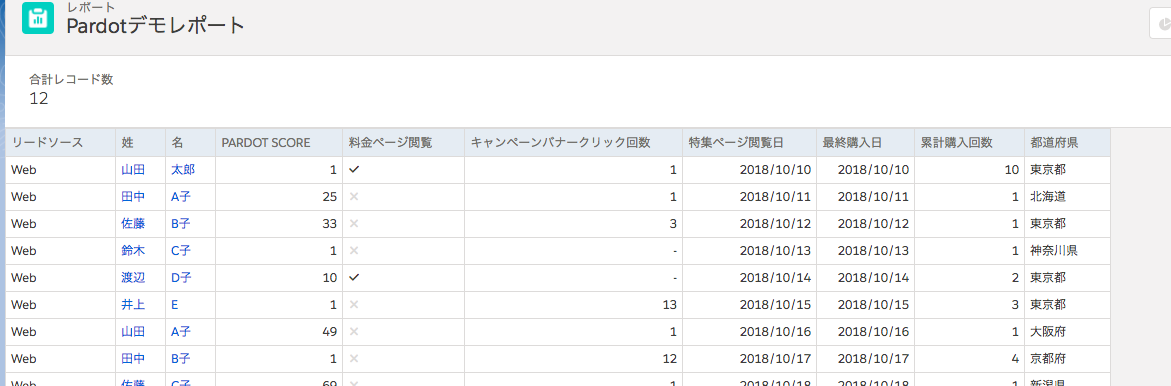
Task: Open the 井上 last-name link
Action: pos(133,304)
